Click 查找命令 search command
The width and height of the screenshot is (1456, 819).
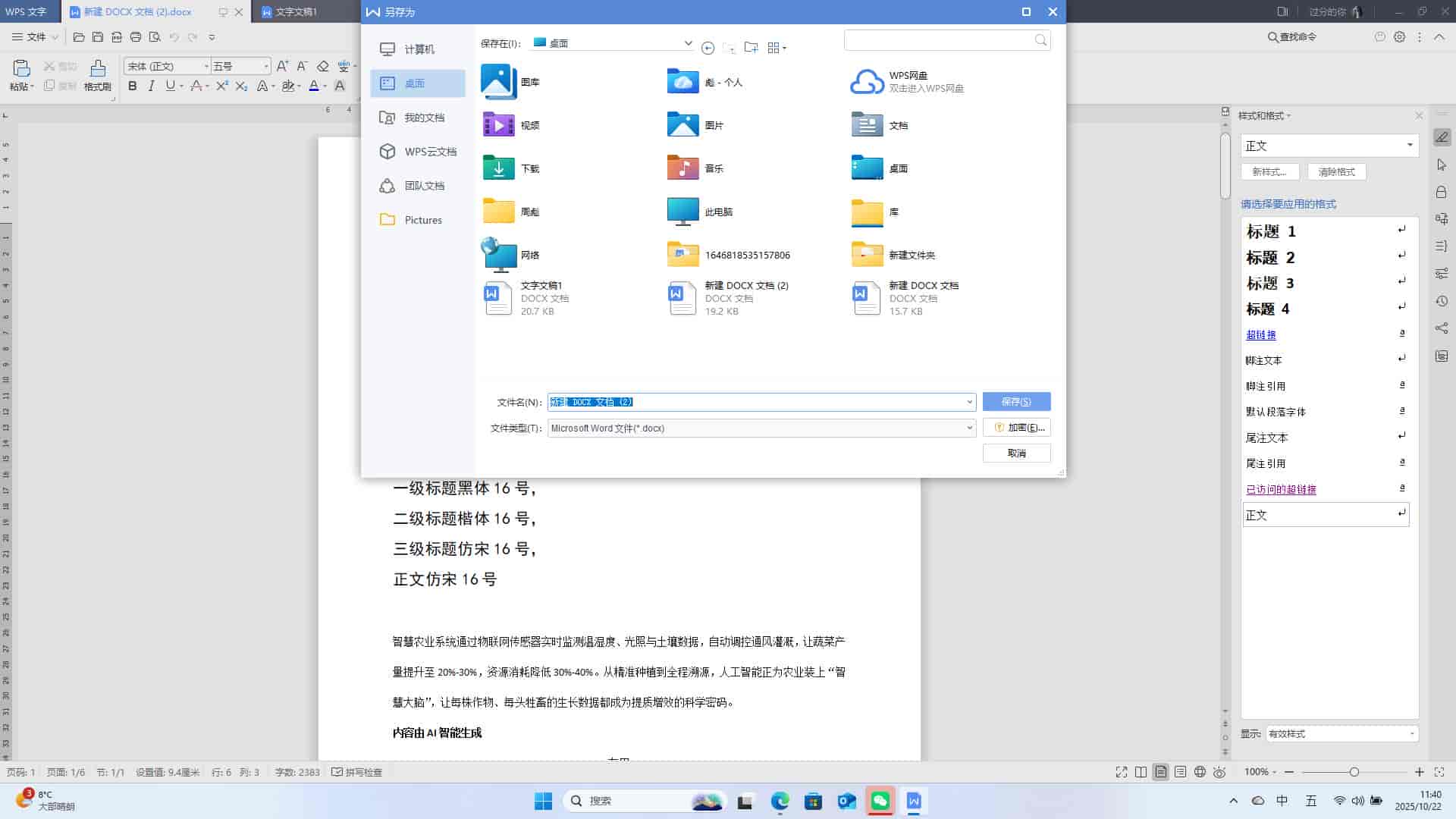(x=1292, y=36)
